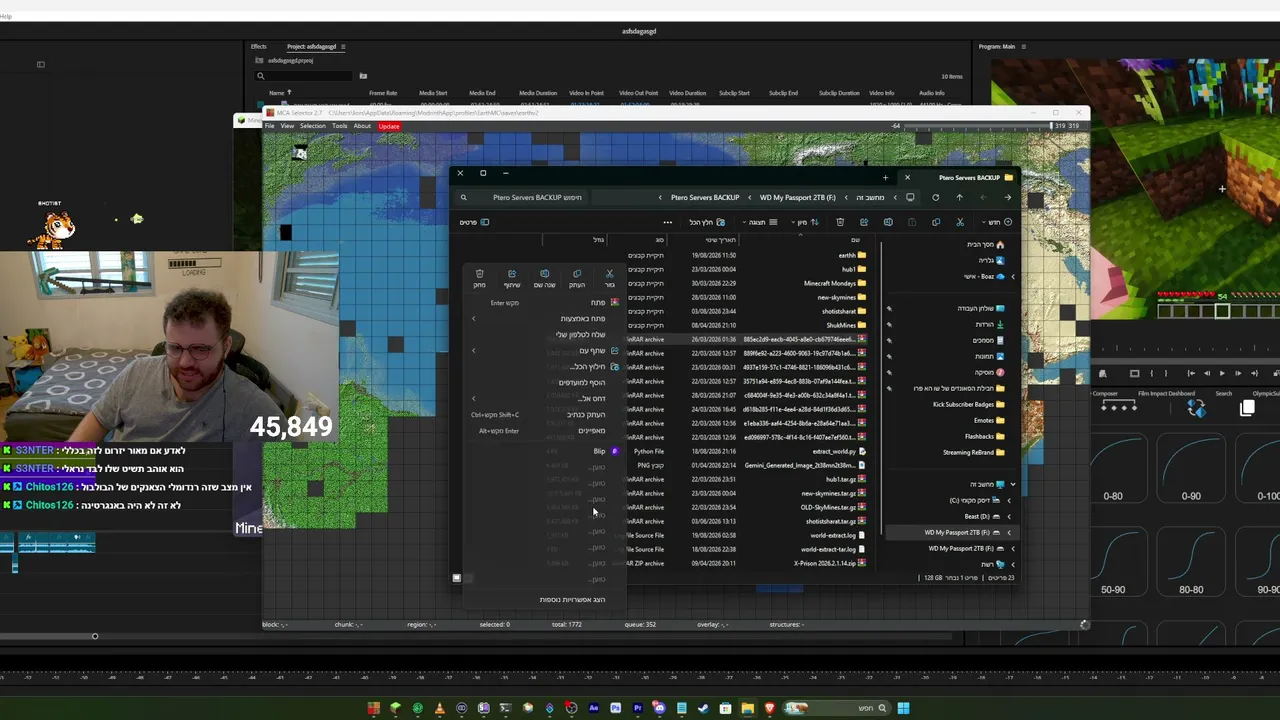The height and width of the screenshot is (720, 1280).
Task: Click the Extract All toolbar button
Action: [706, 222]
